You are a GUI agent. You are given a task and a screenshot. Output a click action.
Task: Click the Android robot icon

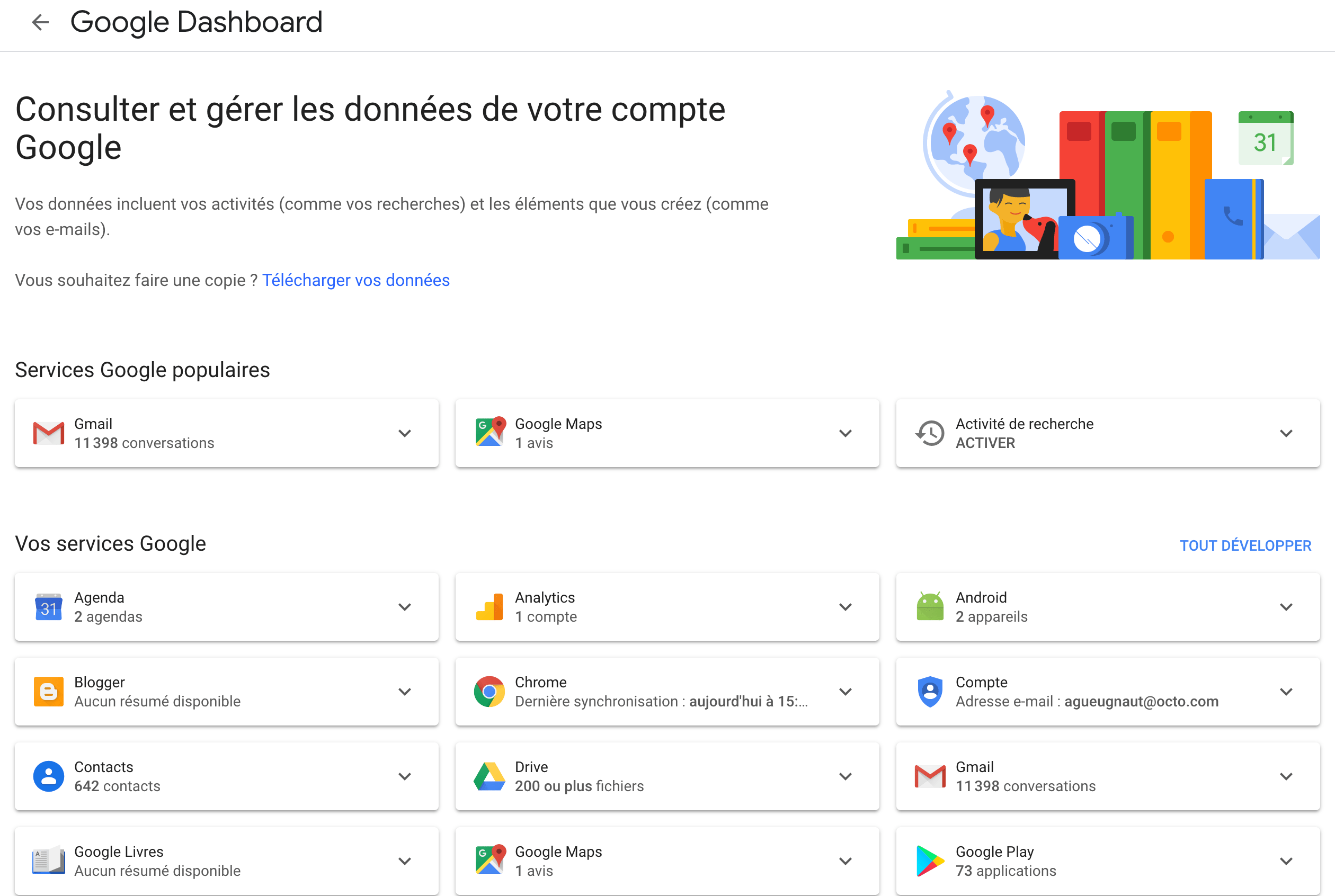coord(930,607)
